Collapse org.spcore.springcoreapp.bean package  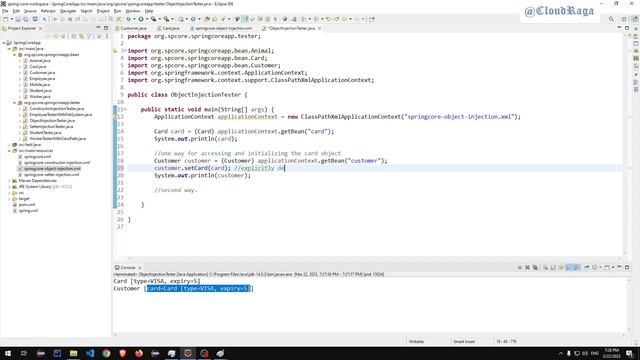pos(15,54)
